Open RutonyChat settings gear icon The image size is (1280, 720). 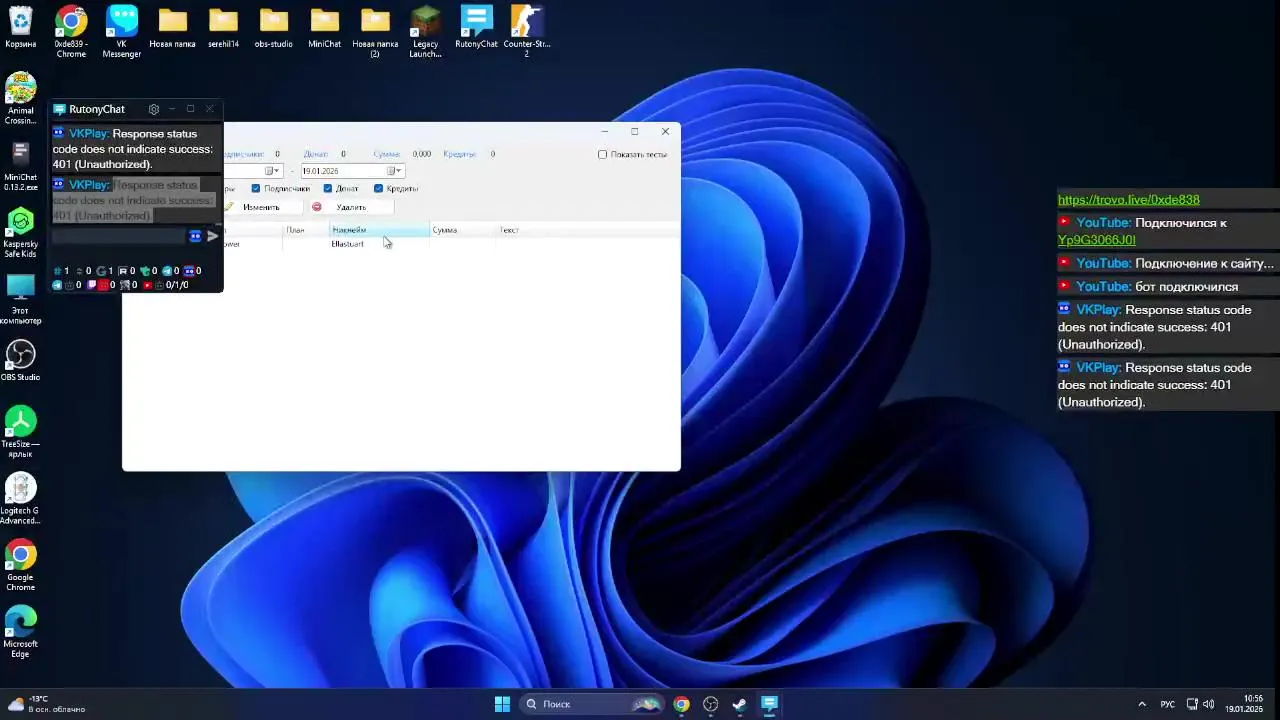click(153, 109)
